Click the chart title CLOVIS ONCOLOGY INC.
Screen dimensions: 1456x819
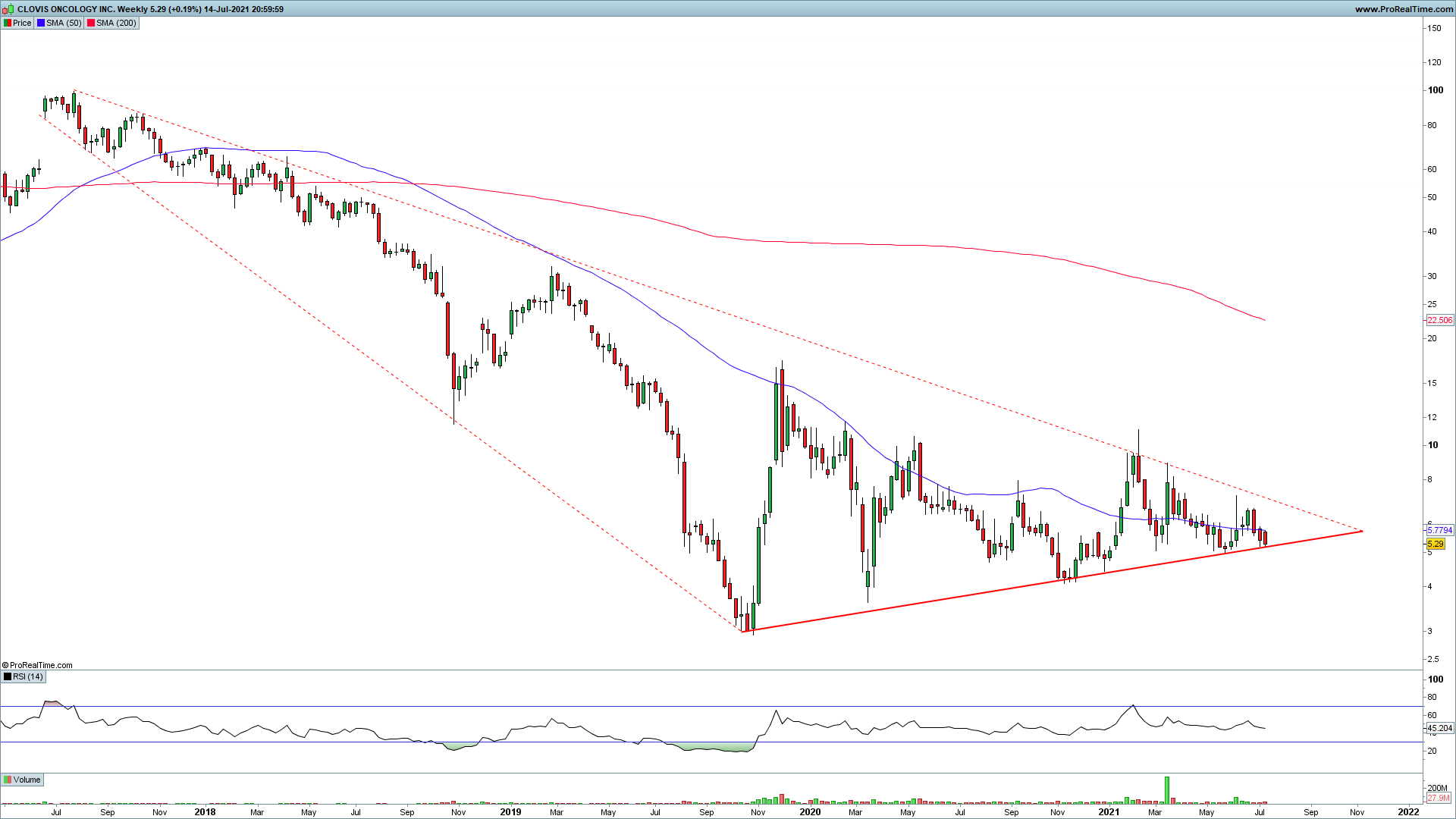66,9
